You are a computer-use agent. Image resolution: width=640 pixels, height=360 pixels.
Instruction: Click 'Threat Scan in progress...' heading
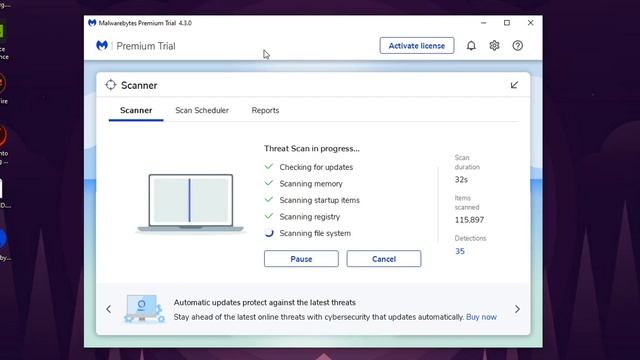(312, 149)
